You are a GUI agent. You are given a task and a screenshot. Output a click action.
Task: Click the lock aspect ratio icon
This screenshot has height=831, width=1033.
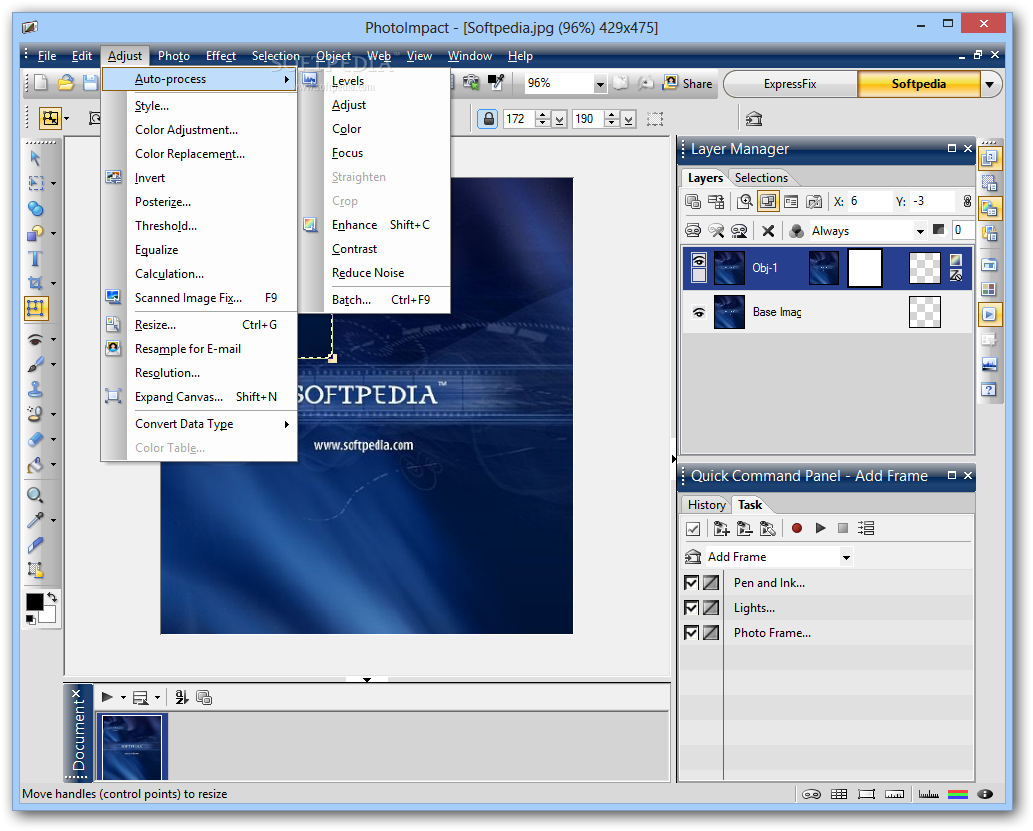click(488, 119)
